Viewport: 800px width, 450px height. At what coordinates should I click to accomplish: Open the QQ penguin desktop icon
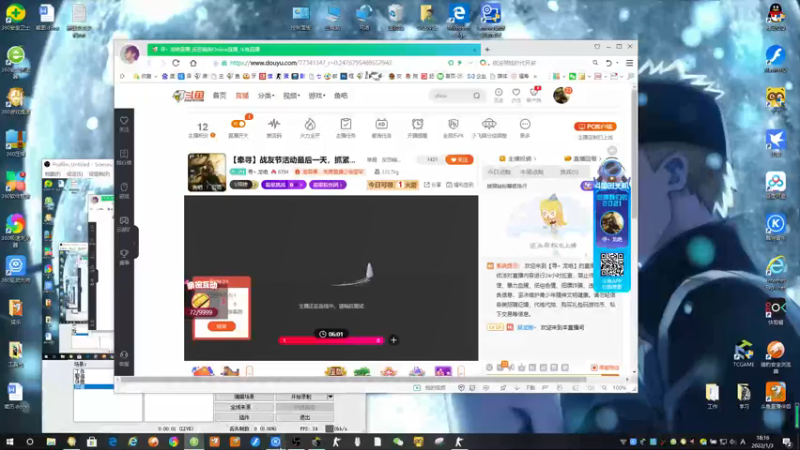(x=776, y=17)
